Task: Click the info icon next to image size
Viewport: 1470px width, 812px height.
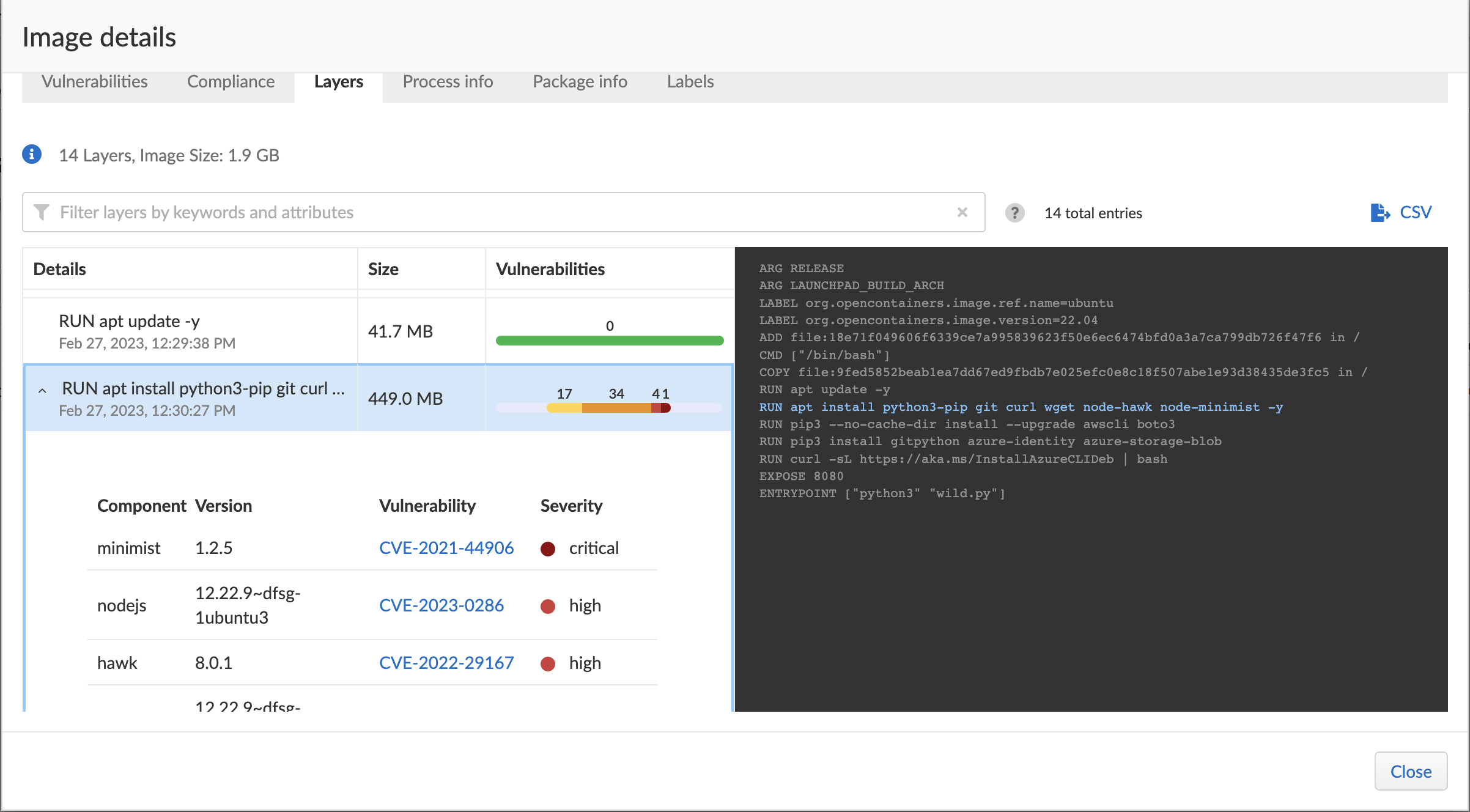Action: point(35,154)
